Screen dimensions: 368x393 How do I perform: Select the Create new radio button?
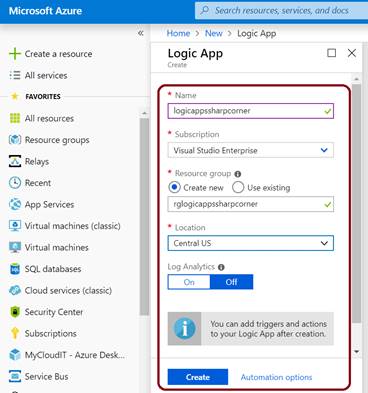(x=174, y=187)
